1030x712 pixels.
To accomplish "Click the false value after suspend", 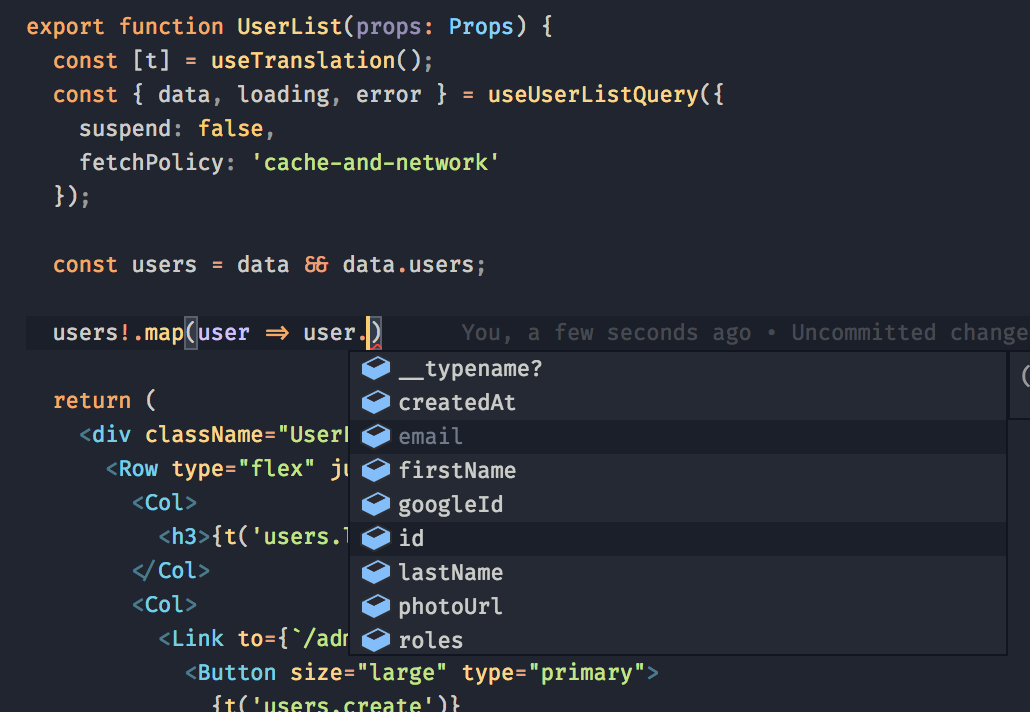I will [230, 129].
